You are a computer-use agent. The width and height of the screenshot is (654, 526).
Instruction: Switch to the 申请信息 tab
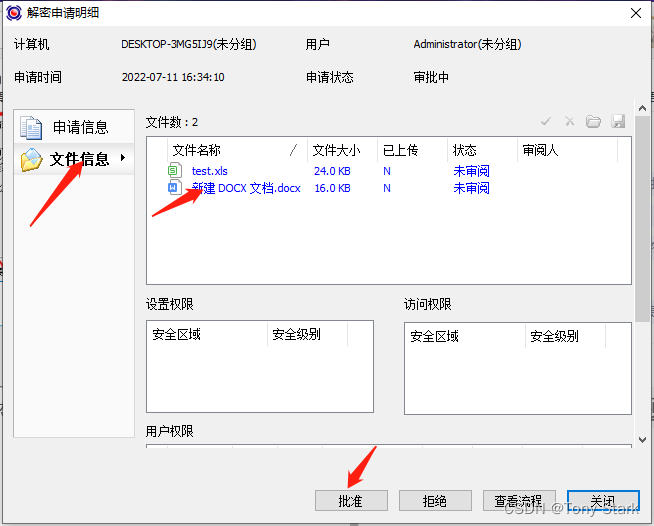click(80, 127)
